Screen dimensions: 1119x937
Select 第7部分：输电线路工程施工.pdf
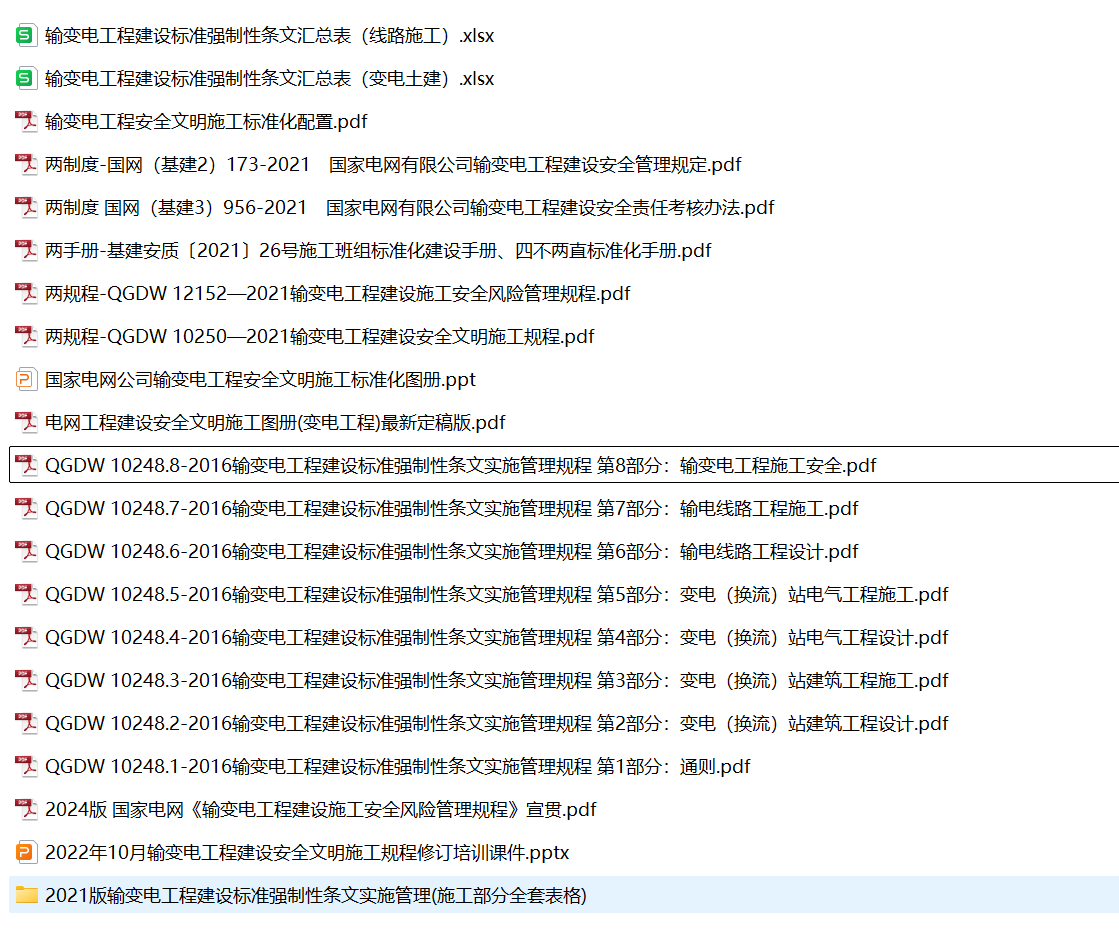[x=728, y=508]
